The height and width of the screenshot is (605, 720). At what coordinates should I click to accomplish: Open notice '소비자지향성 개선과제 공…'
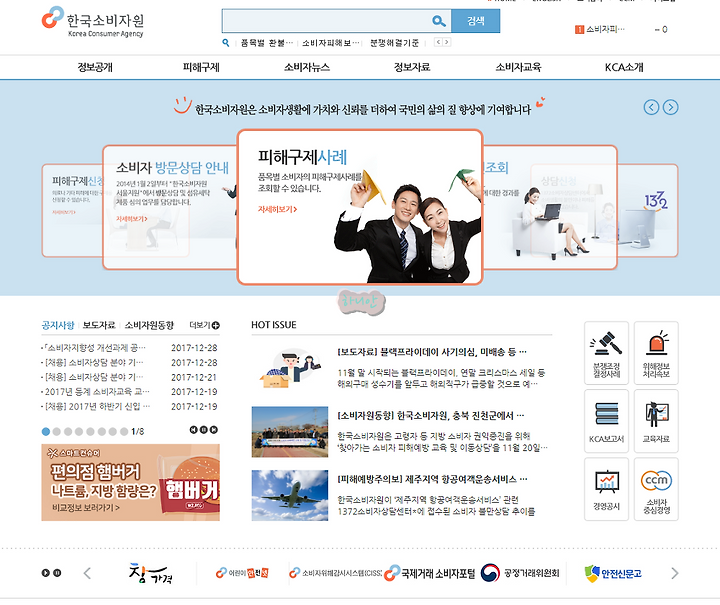(x=95, y=347)
